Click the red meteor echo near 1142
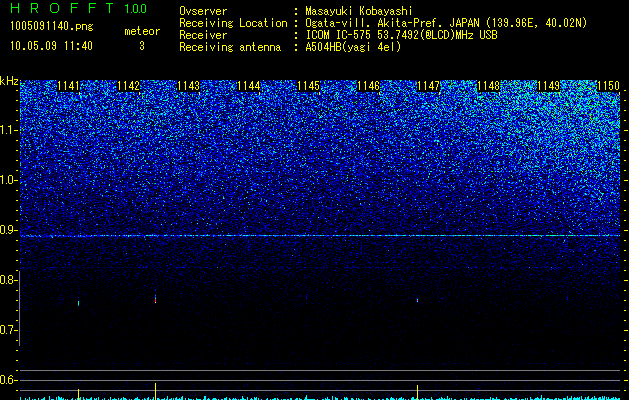The width and height of the screenshot is (629, 400). click(x=155, y=299)
